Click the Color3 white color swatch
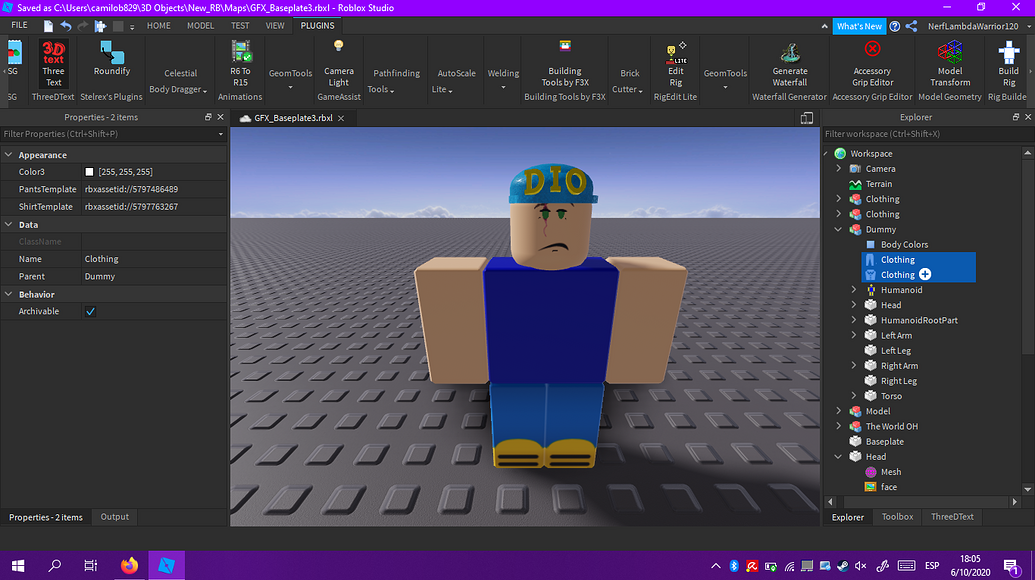Image resolution: width=1035 pixels, height=580 pixels. [89, 172]
